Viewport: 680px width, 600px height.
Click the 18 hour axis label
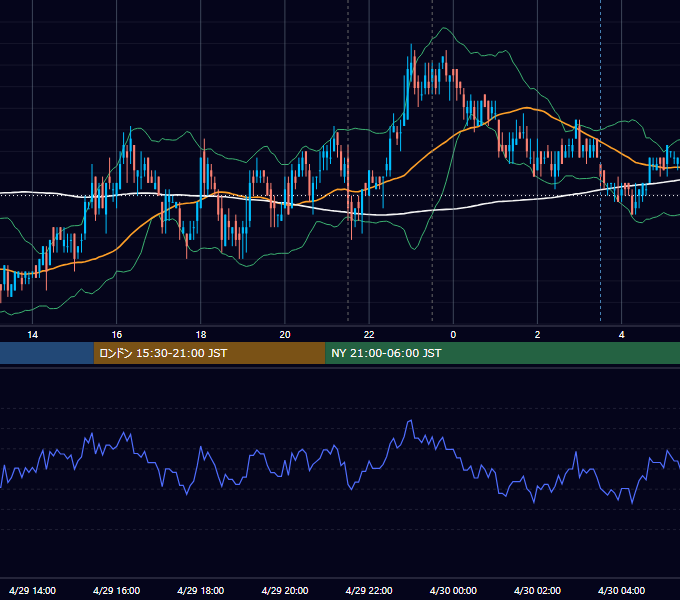tap(201, 335)
